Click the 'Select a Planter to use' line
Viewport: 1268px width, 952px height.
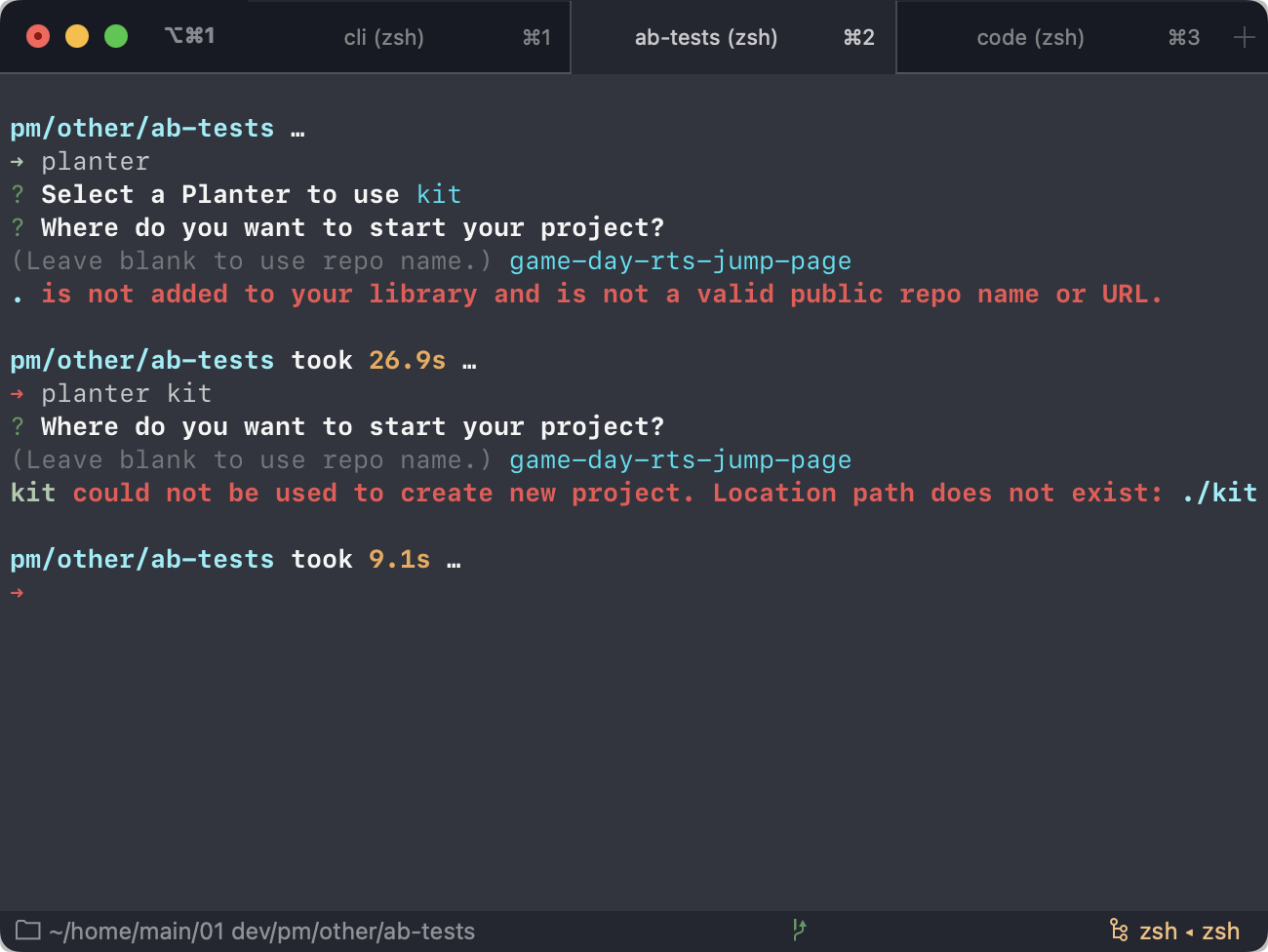click(236, 194)
